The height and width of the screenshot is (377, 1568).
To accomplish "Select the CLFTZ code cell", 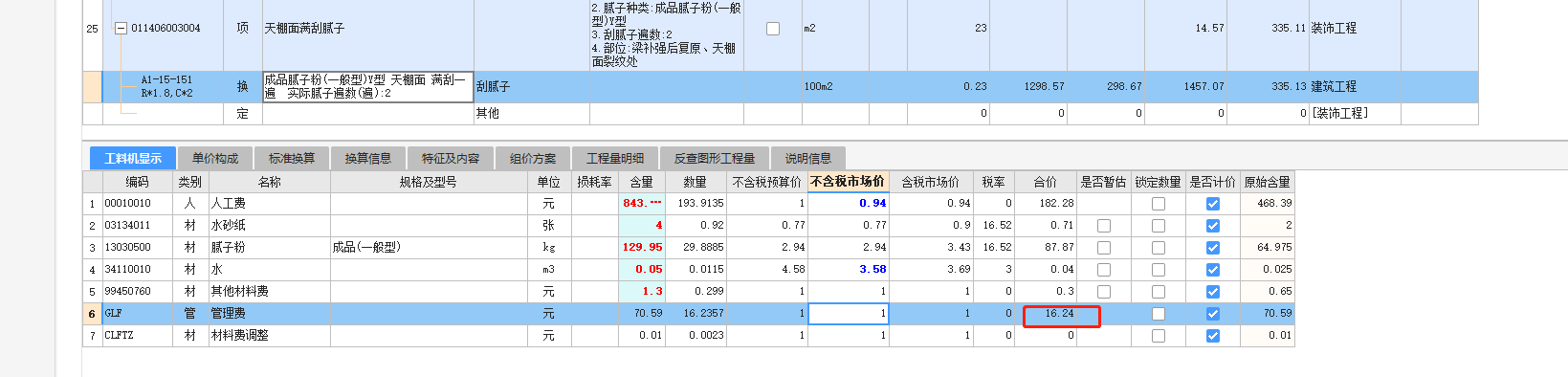I will pyautogui.click(x=138, y=336).
